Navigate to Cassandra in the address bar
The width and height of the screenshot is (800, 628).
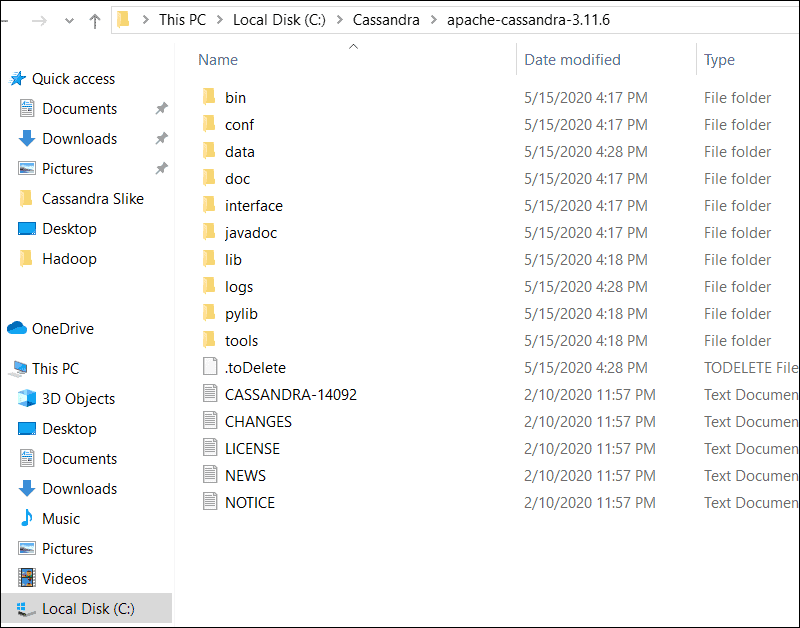[386, 20]
